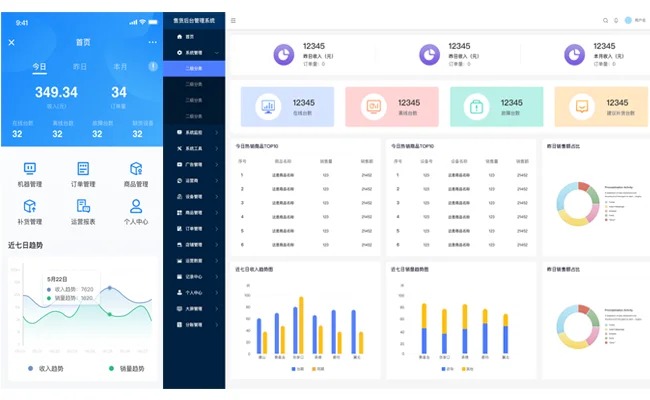Image resolution: width=650 pixels, height=400 pixels.
Task: Open 机器管理 icon in mobile panel
Action: (30, 170)
